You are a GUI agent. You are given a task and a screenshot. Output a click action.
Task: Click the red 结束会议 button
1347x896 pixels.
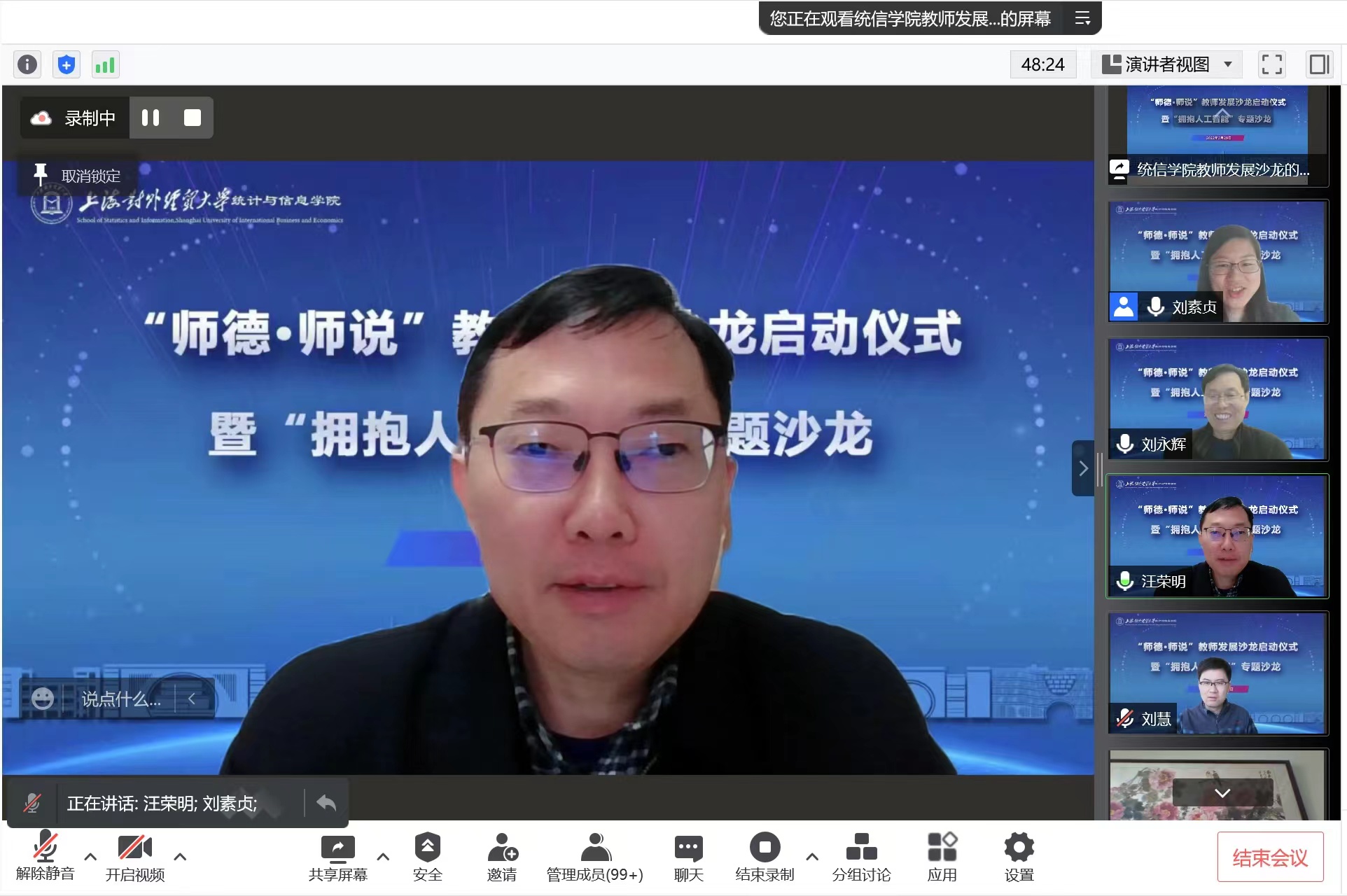click(1270, 857)
